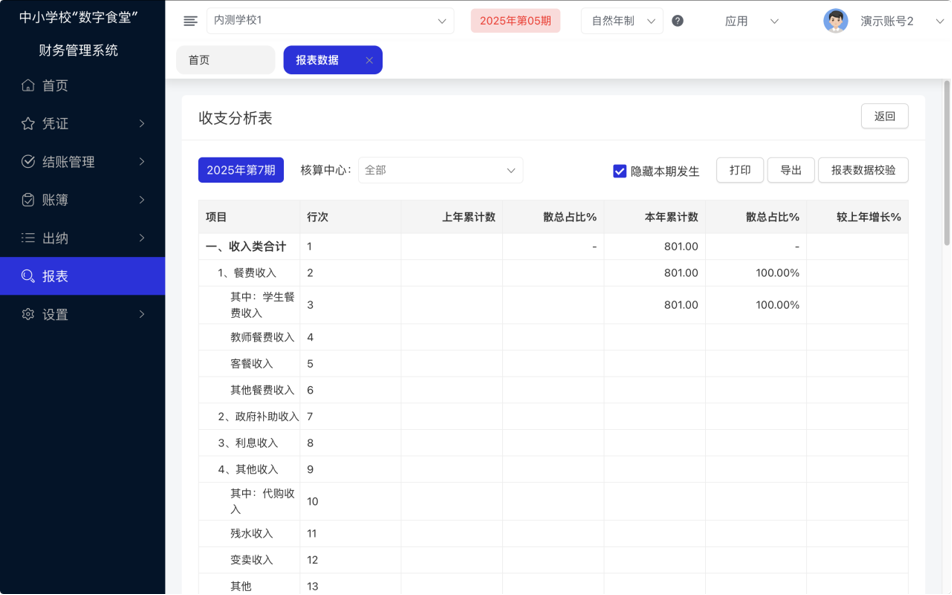Click the 报表数据校验 button
This screenshot has height=595, width=952.
click(863, 170)
